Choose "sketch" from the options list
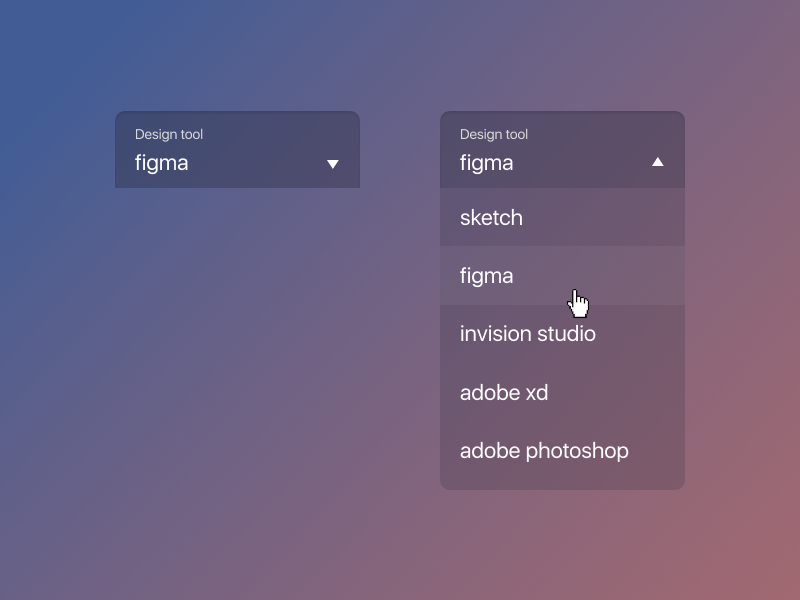Viewport: 800px width, 600px height. [x=491, y=218]
